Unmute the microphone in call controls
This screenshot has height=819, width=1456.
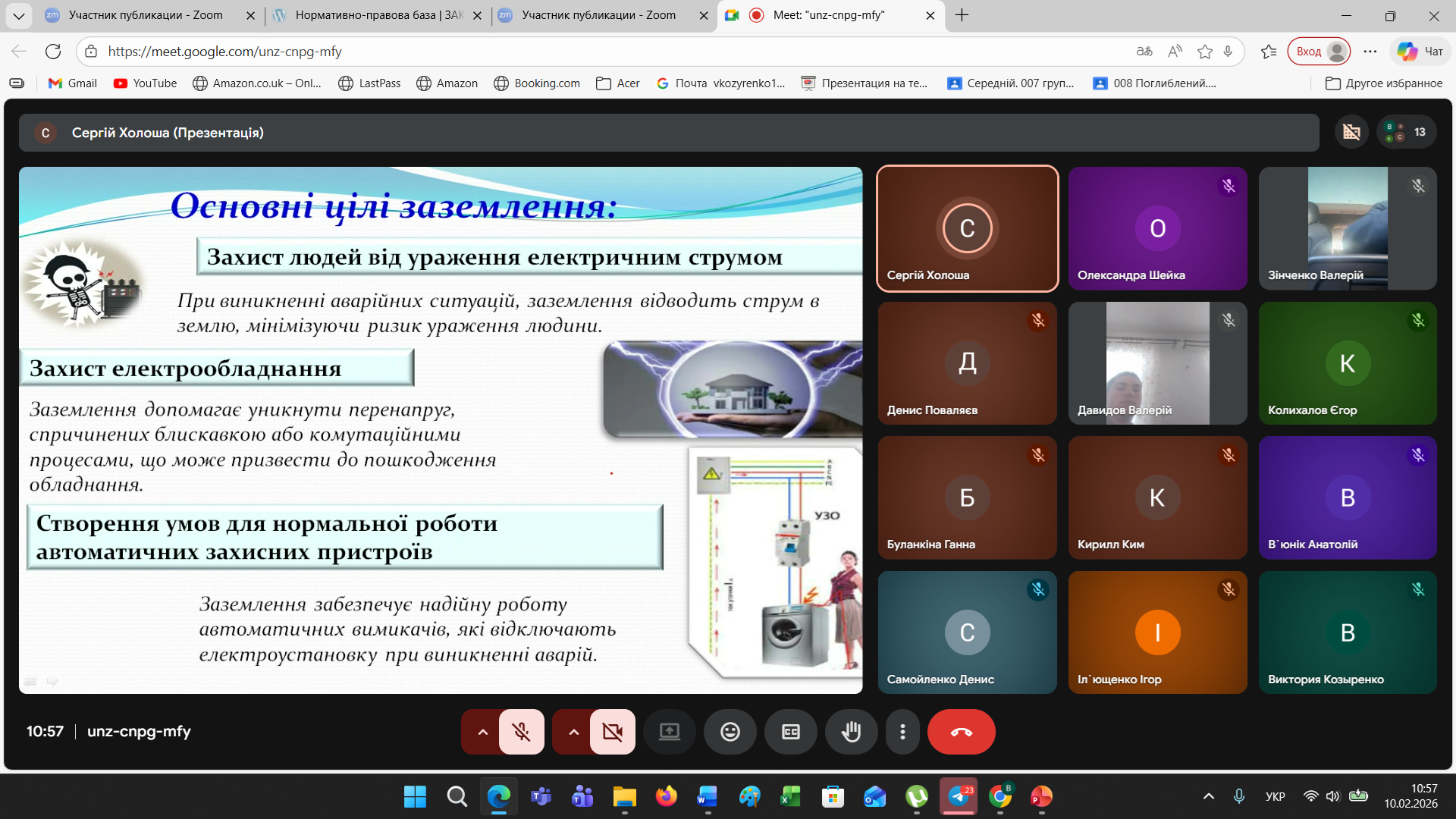tap(521, 732)
